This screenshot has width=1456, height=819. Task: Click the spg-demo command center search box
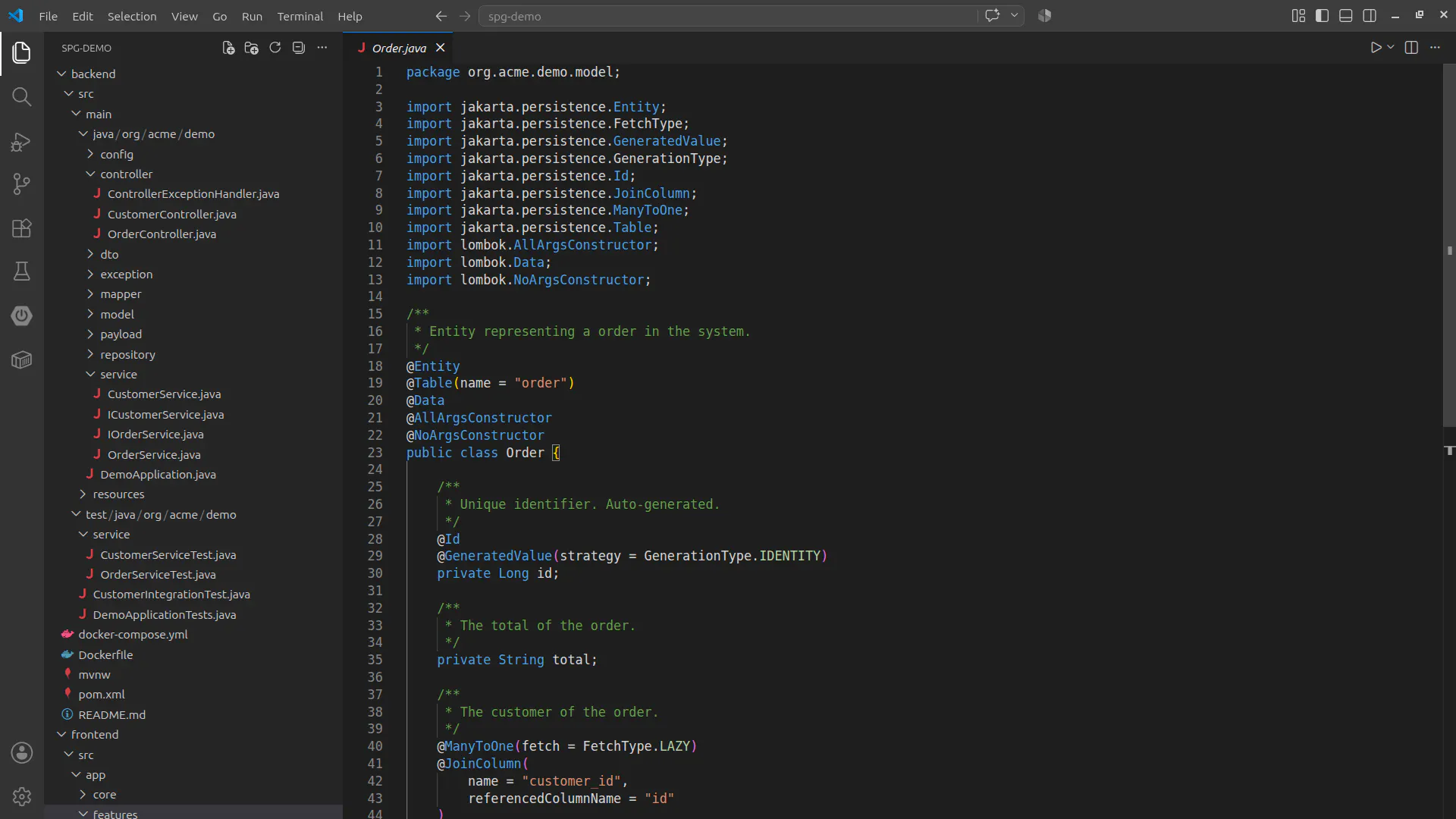[x=728, y=16]
